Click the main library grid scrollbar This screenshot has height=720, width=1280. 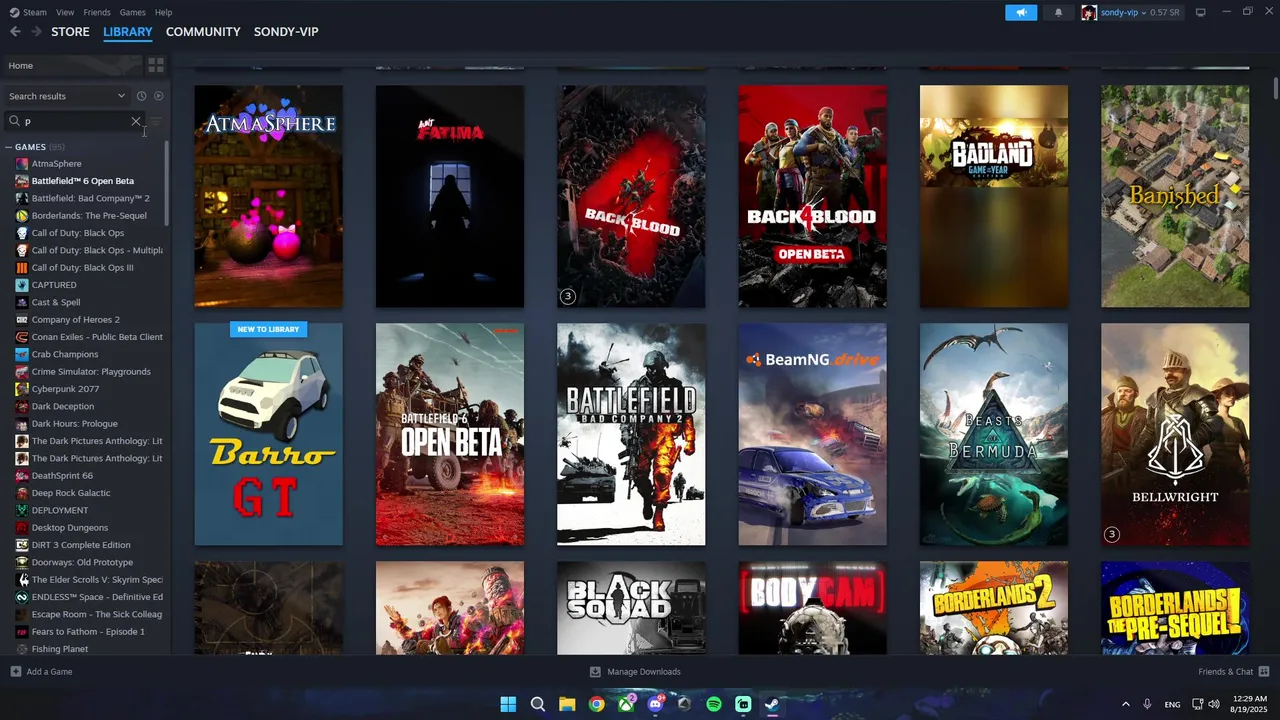pos(1275,88)
